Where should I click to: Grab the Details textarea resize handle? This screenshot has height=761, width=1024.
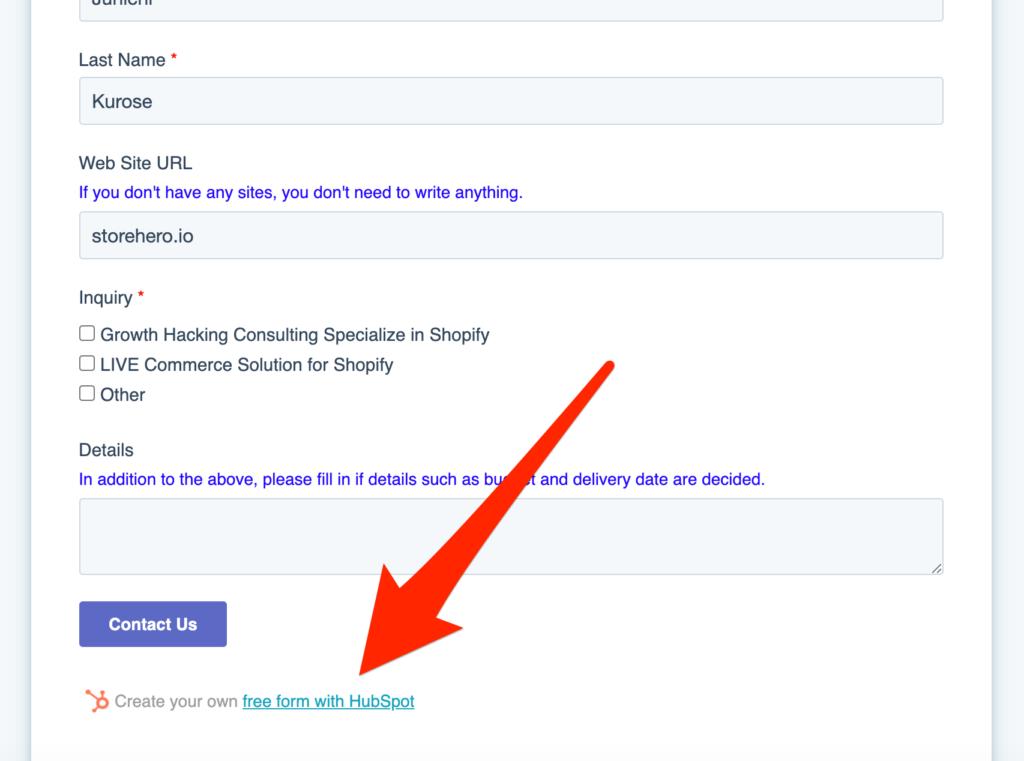936,568
